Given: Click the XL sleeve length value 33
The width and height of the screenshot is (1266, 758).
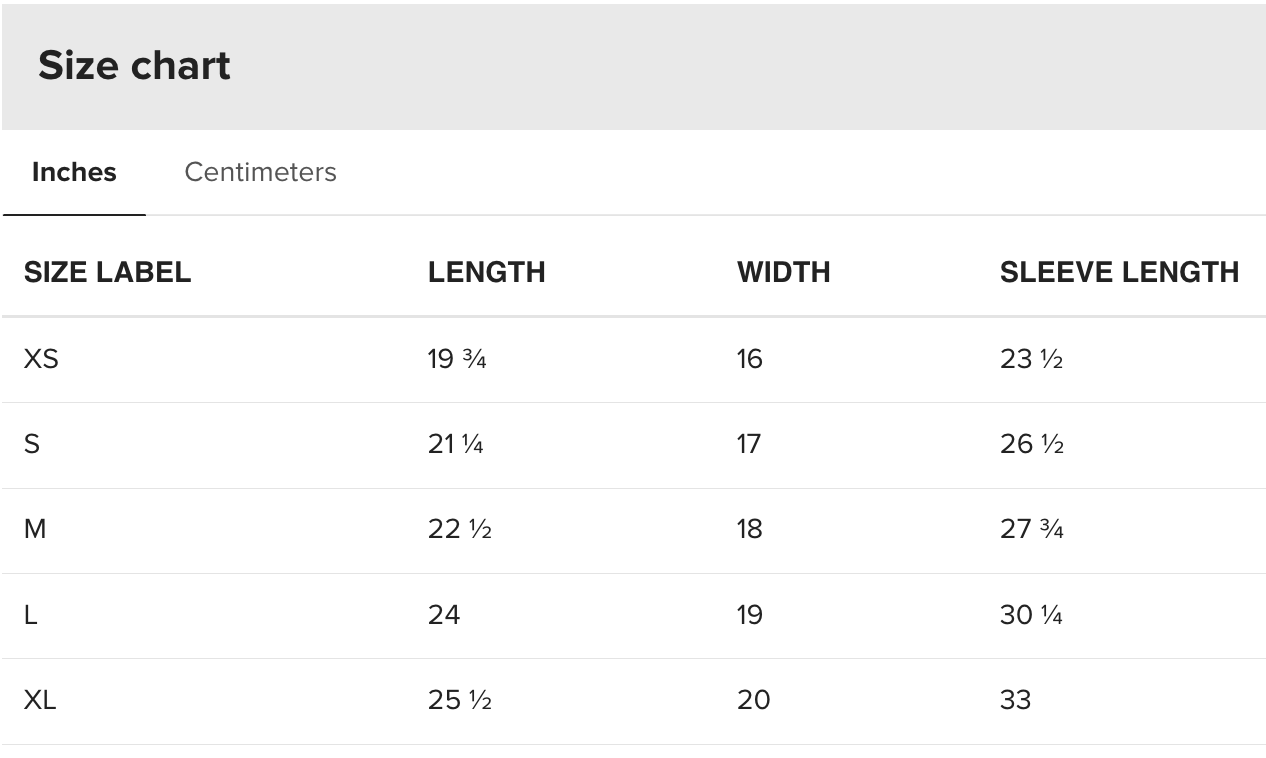Looking at the screenshot, I should (1015, 700).
